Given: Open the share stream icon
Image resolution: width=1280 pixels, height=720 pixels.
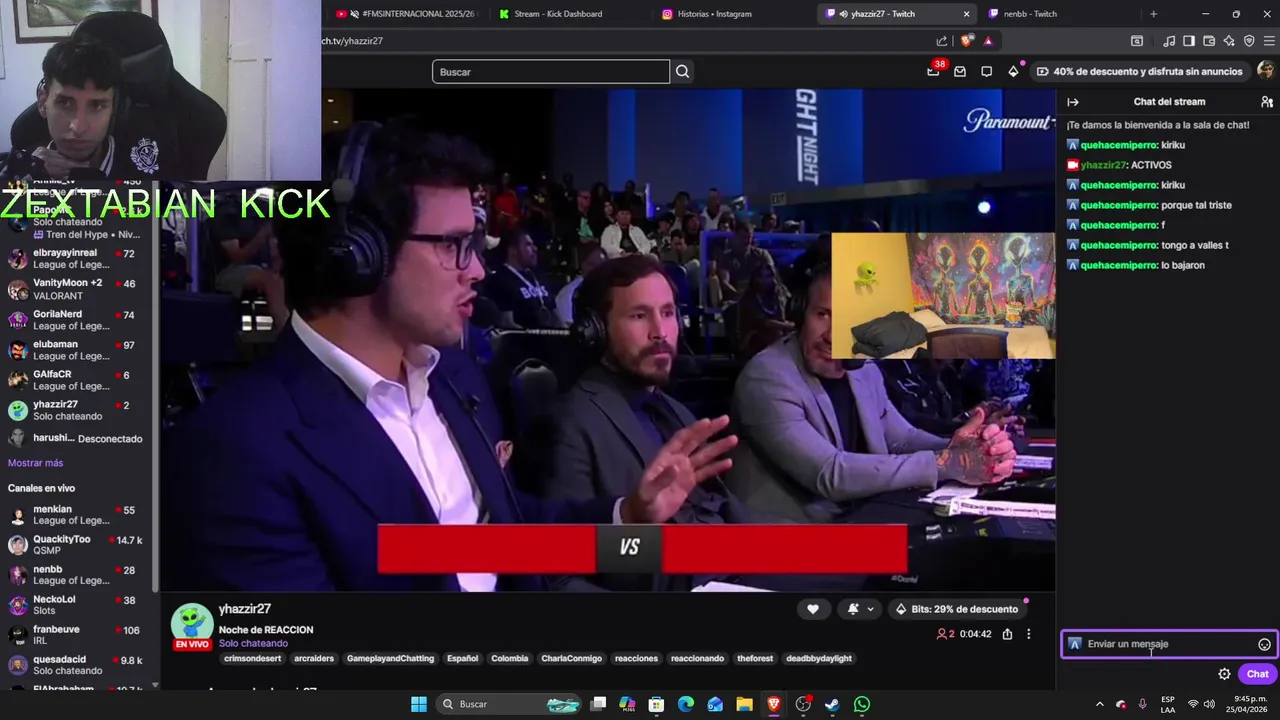Looking at the screenshot, I should click(x=1007, y=634).
